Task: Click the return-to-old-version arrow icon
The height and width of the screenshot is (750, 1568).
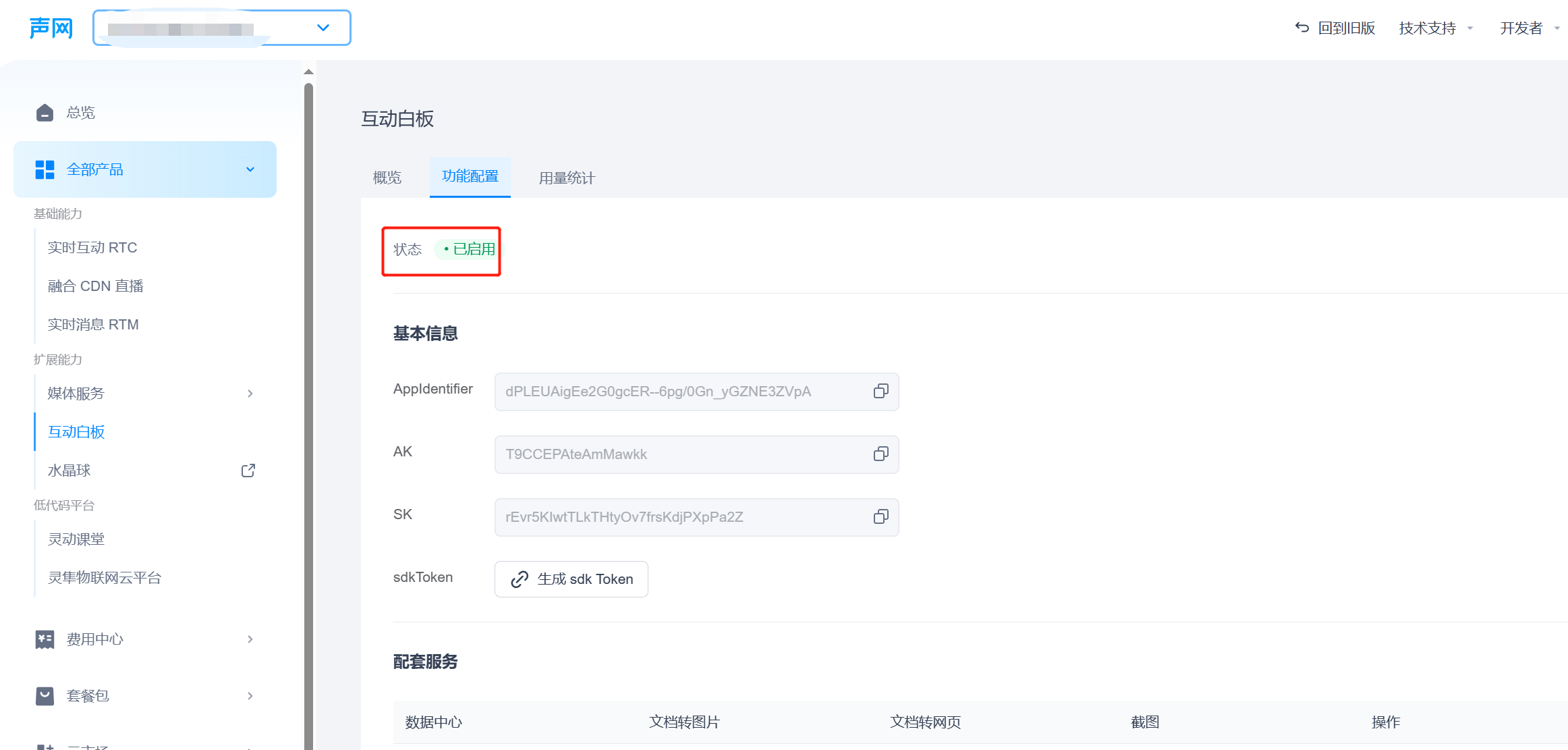Action: (1302, 28)
